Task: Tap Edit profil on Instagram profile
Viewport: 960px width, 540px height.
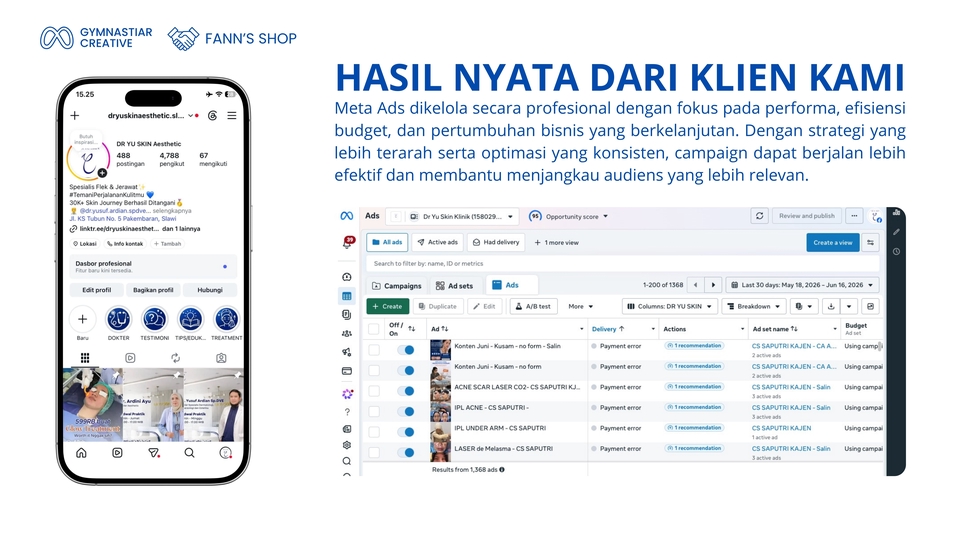Action: point(97,290)
